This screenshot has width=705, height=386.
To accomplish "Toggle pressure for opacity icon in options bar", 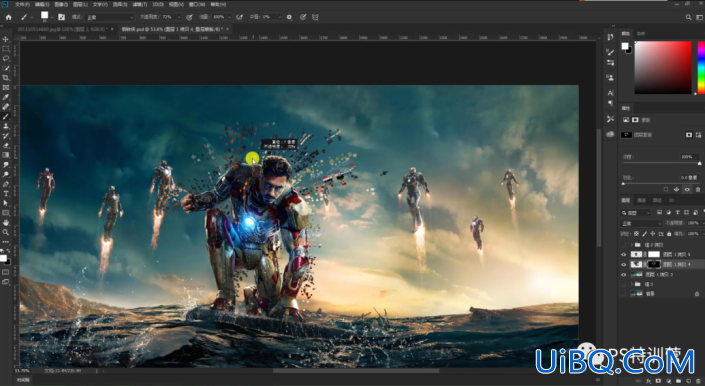I will 189,17.
